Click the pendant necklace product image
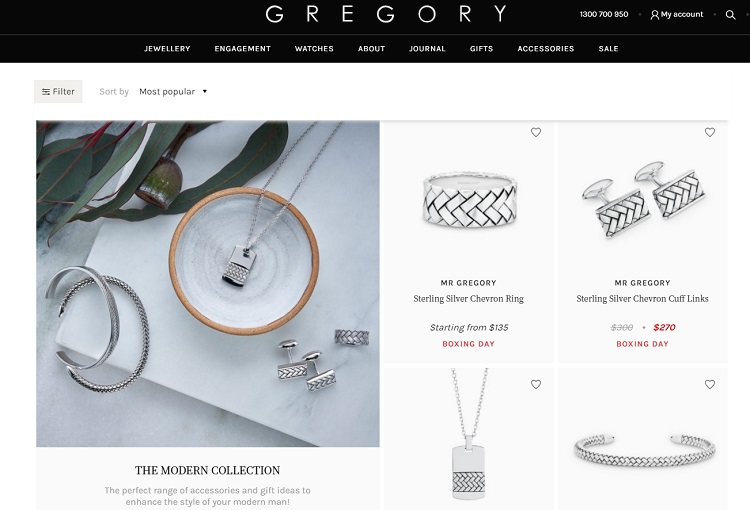Screen dimensions: 750x510 [469, 435]
